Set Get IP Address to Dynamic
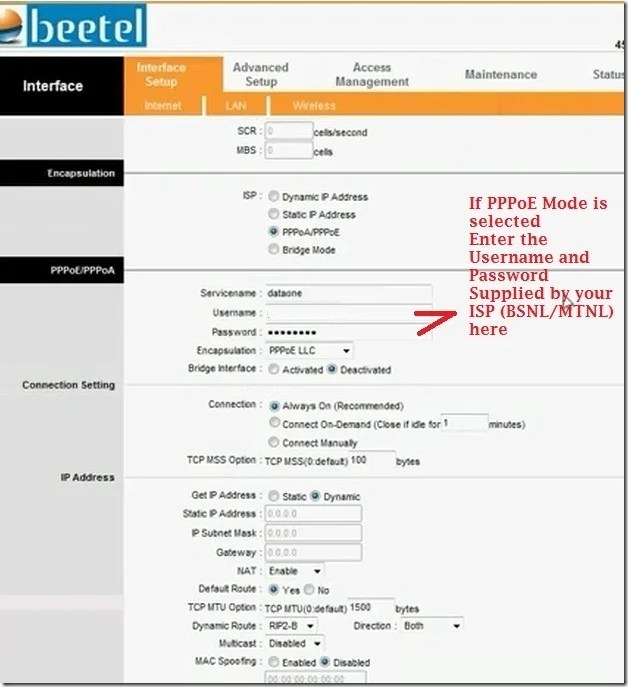This screenshot has height=687, width=628. point(315,496)
